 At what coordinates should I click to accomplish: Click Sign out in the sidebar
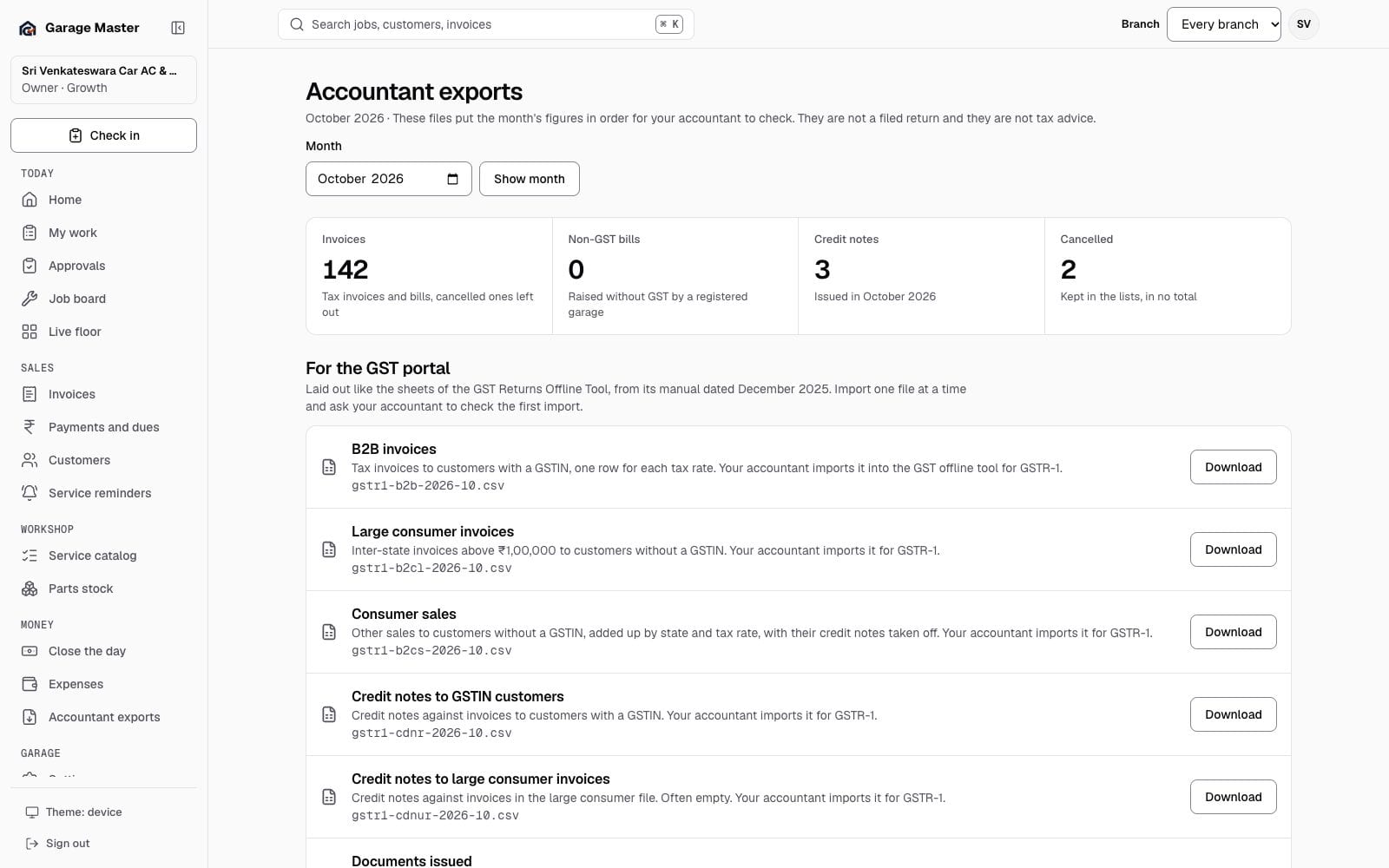click(103, 844)
